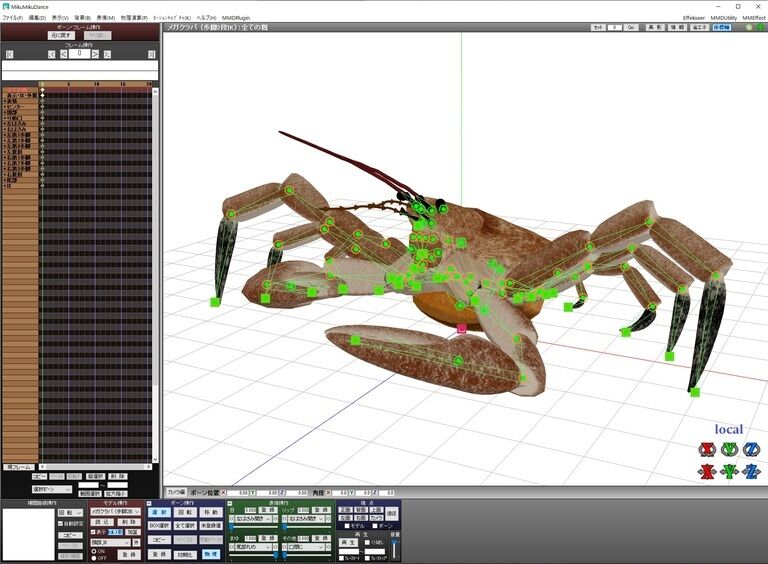768x564 pixels.
Task: Click the 全て選択 select-all bones button
Action: point(185,525)
